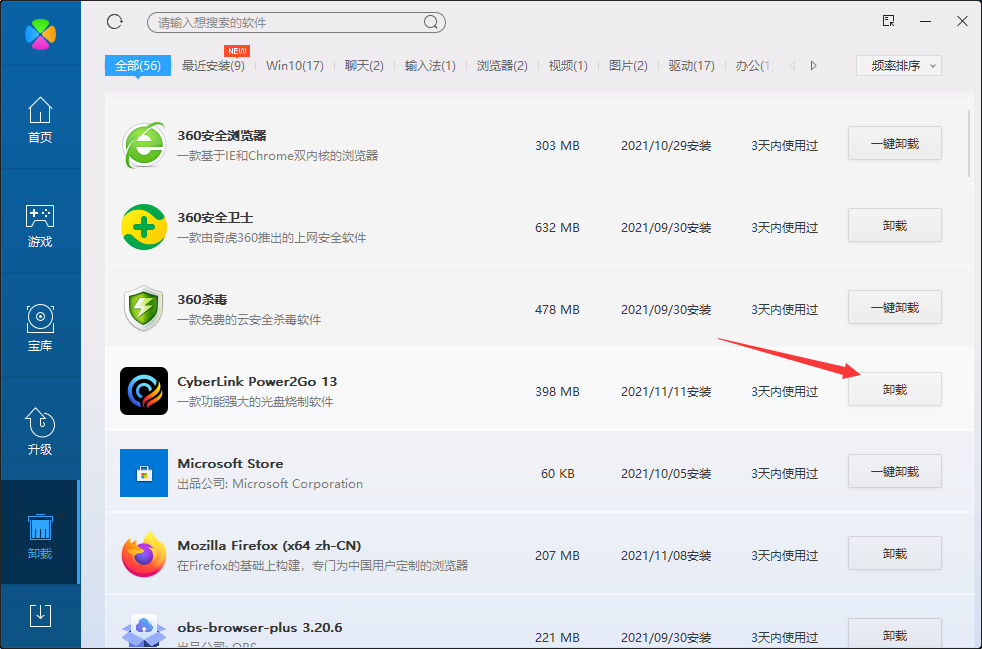Click 一键卸载 for 360安全浏览器

[x=895, y=143]
